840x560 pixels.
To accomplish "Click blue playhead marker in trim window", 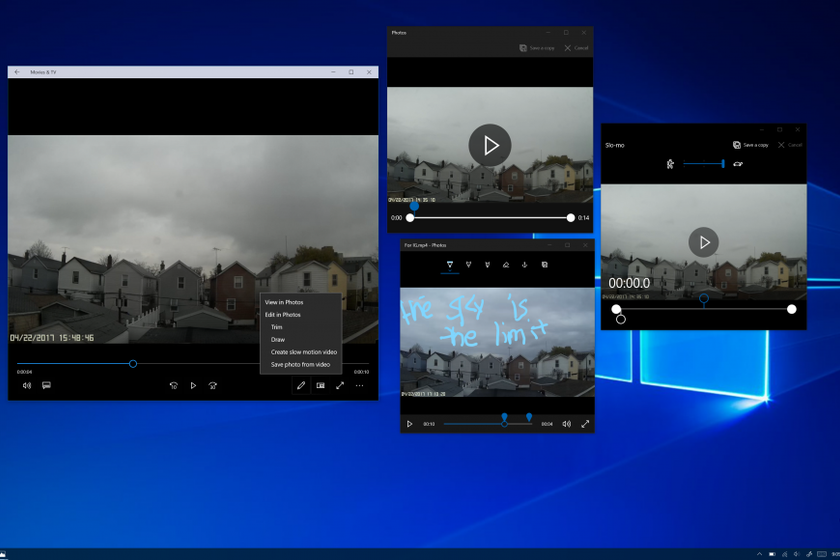I will pyautogui.click(x=414, y=206).
